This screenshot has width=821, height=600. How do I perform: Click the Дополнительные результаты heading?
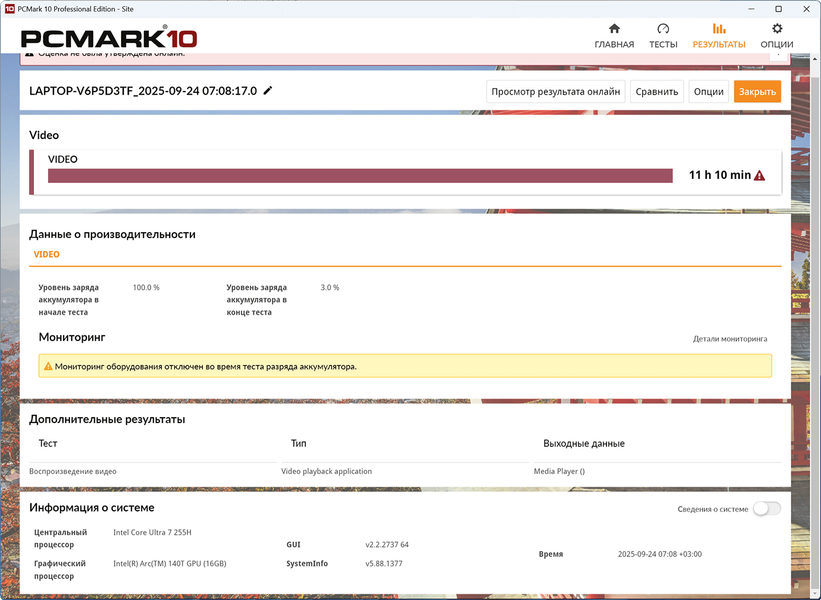(x=107, y=419)
